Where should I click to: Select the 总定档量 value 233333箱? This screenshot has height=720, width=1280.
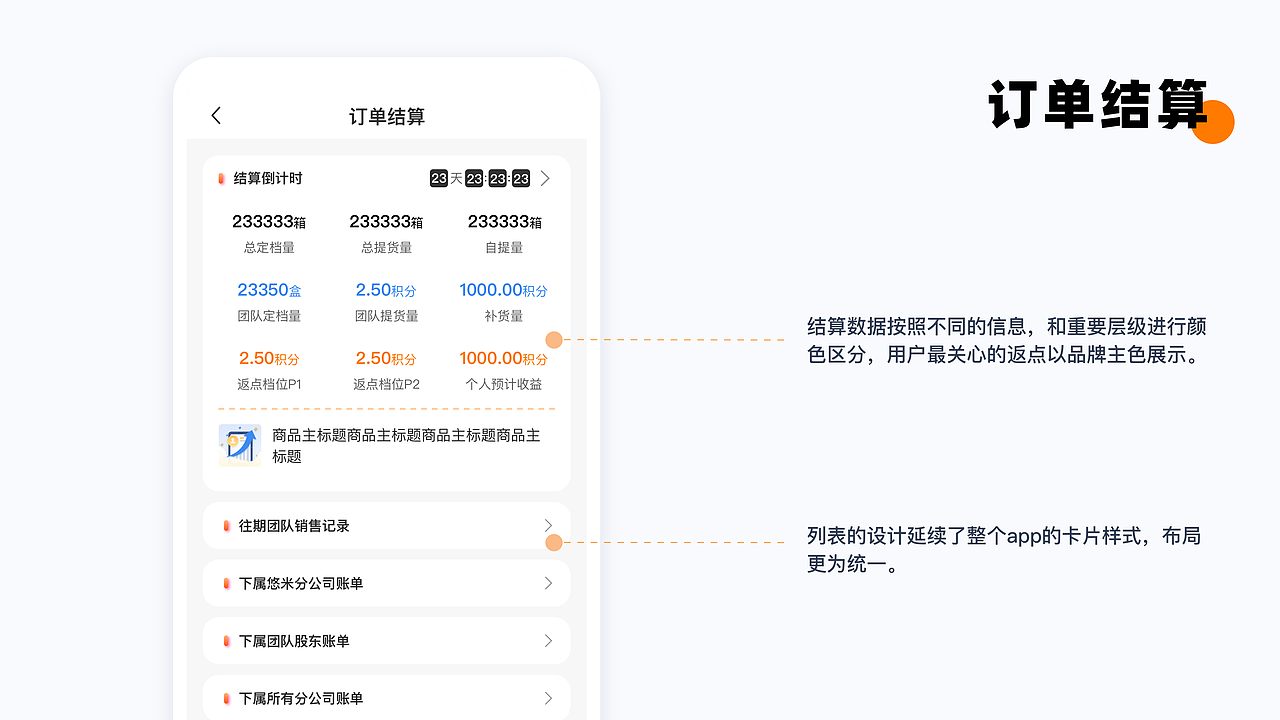[x=269, y=222]
